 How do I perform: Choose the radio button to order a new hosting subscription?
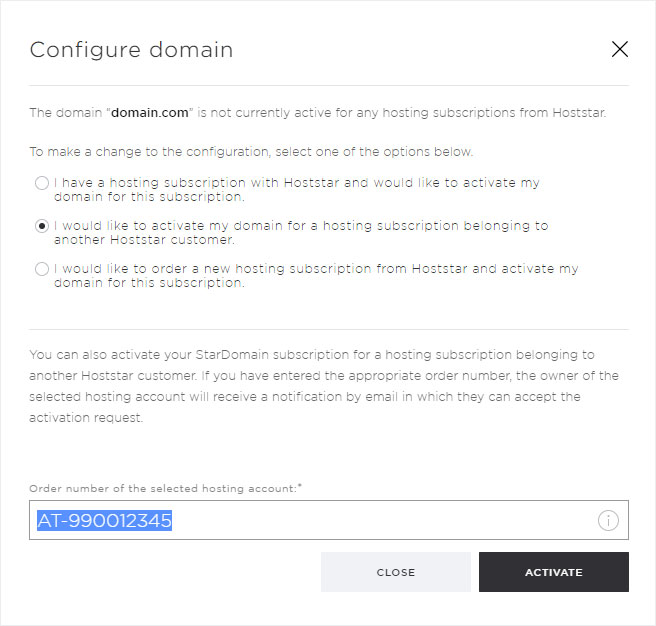tap(42, 269)
